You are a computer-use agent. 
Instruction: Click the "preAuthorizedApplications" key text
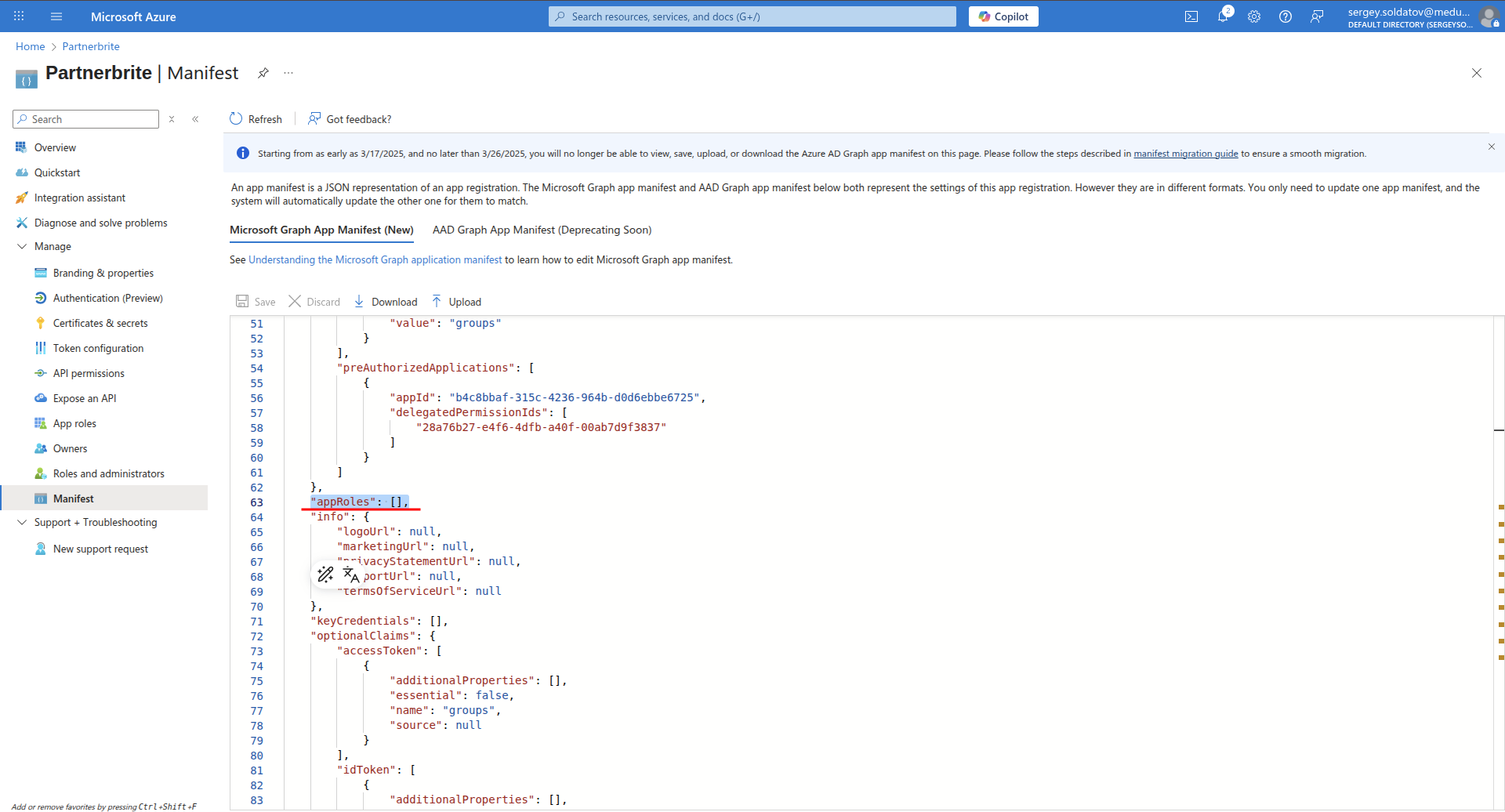[426, 368]
